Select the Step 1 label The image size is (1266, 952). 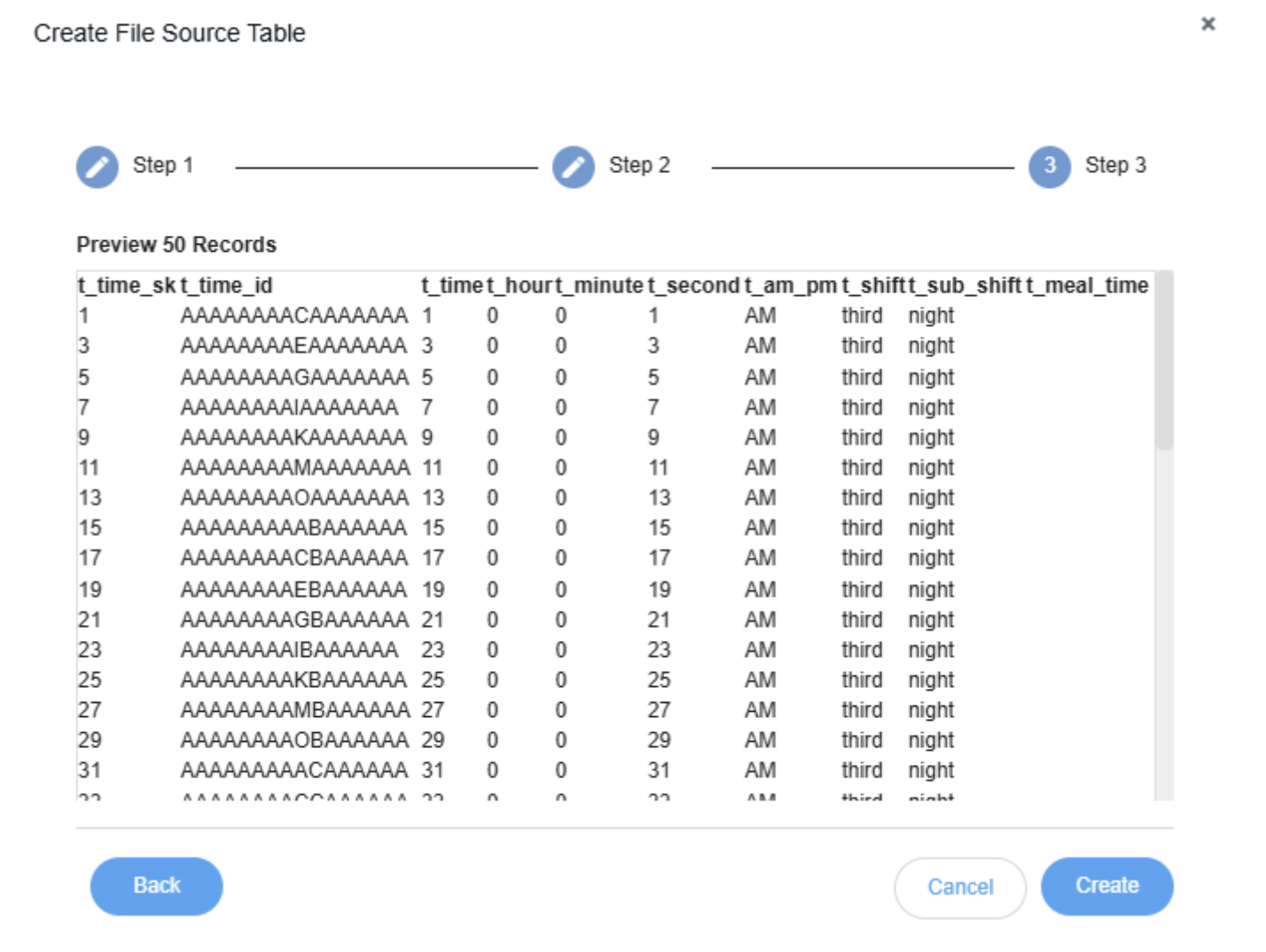tap(163, 166)
